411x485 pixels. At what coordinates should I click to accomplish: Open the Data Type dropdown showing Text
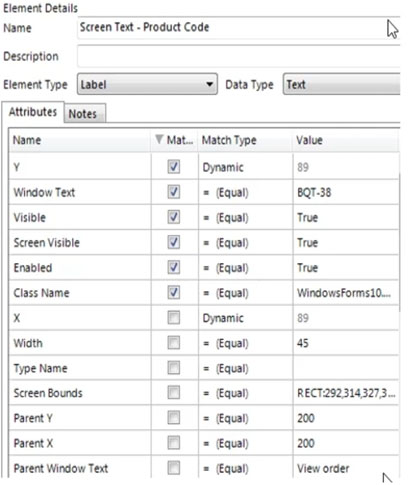point(341,84)
